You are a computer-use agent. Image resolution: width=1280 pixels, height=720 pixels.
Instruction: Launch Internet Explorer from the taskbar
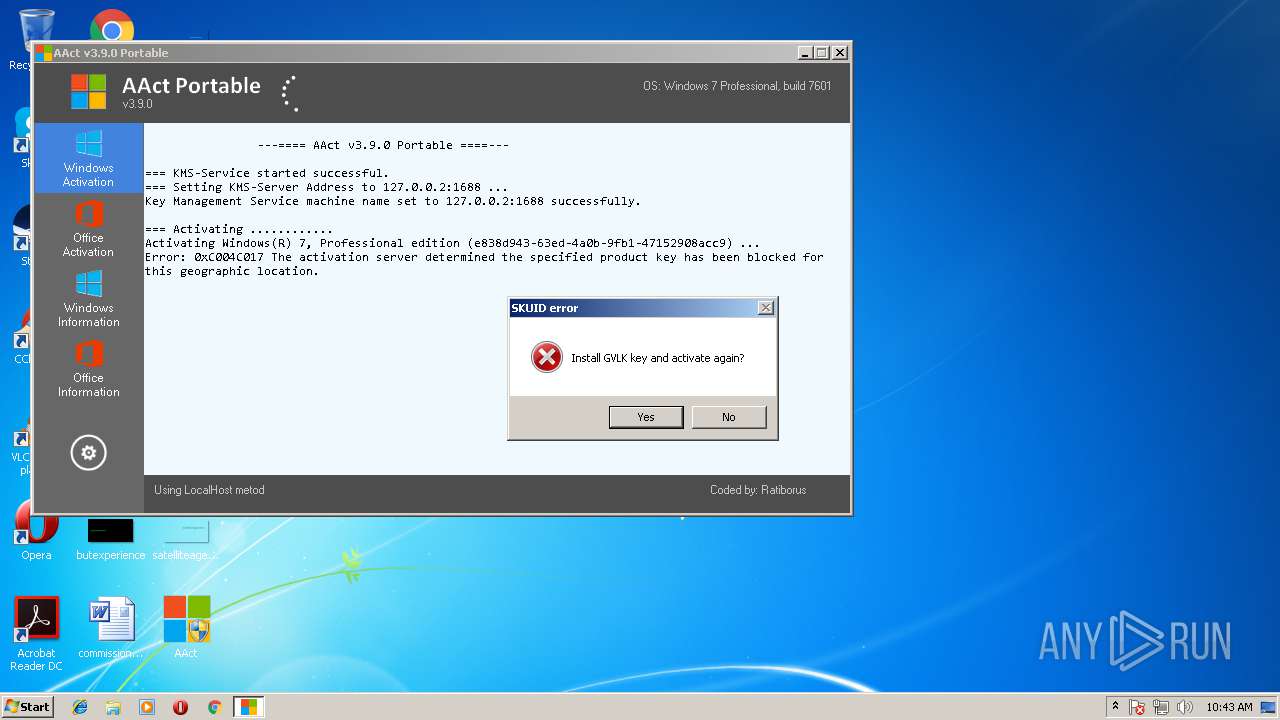pos(80,707)
